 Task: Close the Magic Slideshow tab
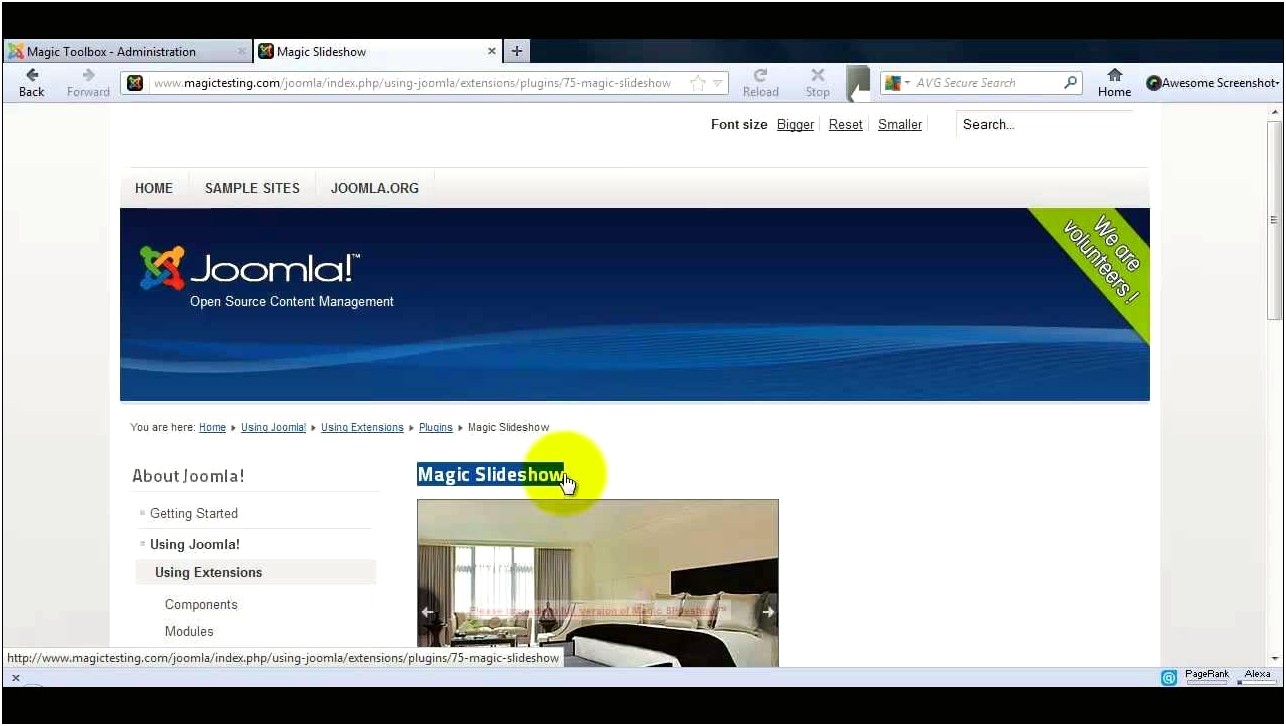(x=492, y=51)
